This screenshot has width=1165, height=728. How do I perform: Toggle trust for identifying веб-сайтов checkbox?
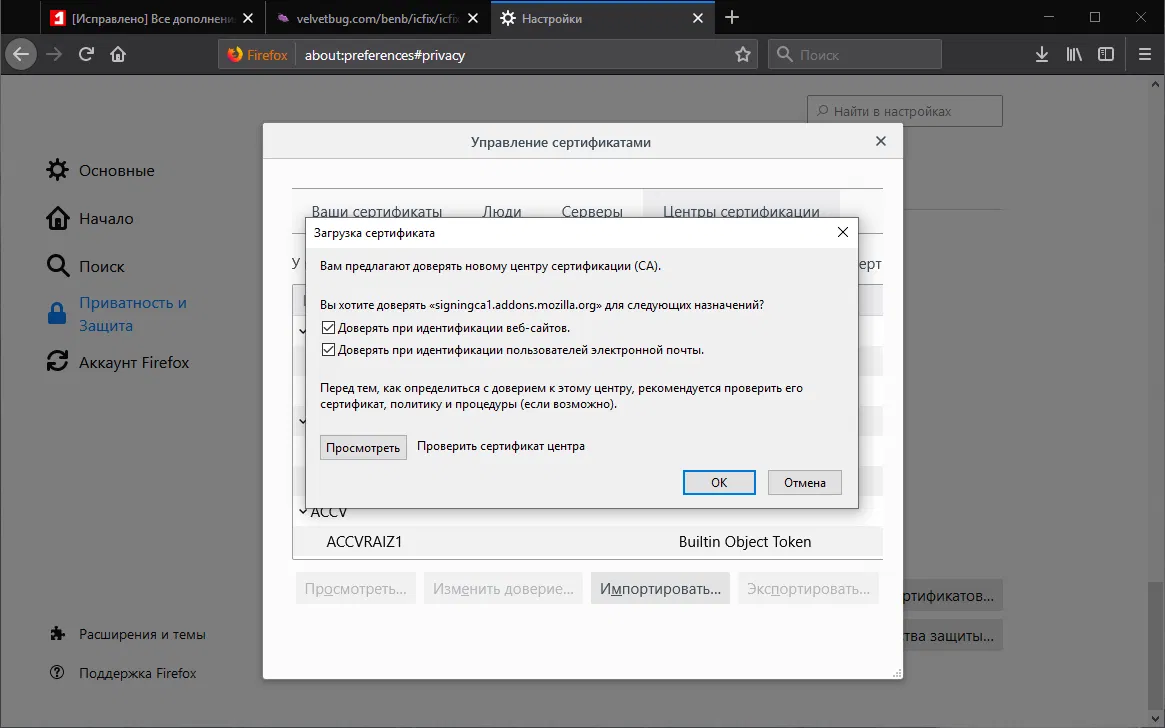pyautogui.click(x=328, y=328)
